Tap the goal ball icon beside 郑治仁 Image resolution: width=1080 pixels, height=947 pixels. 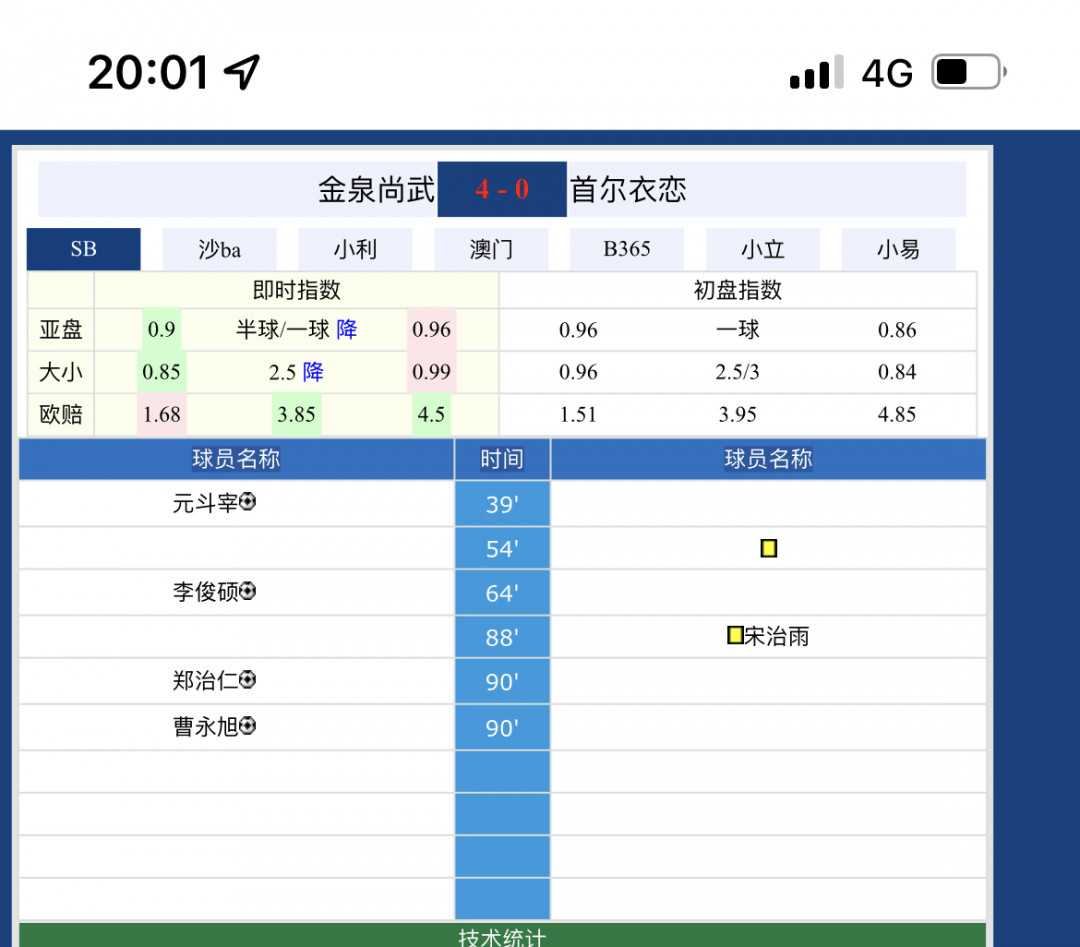point(247,680)
